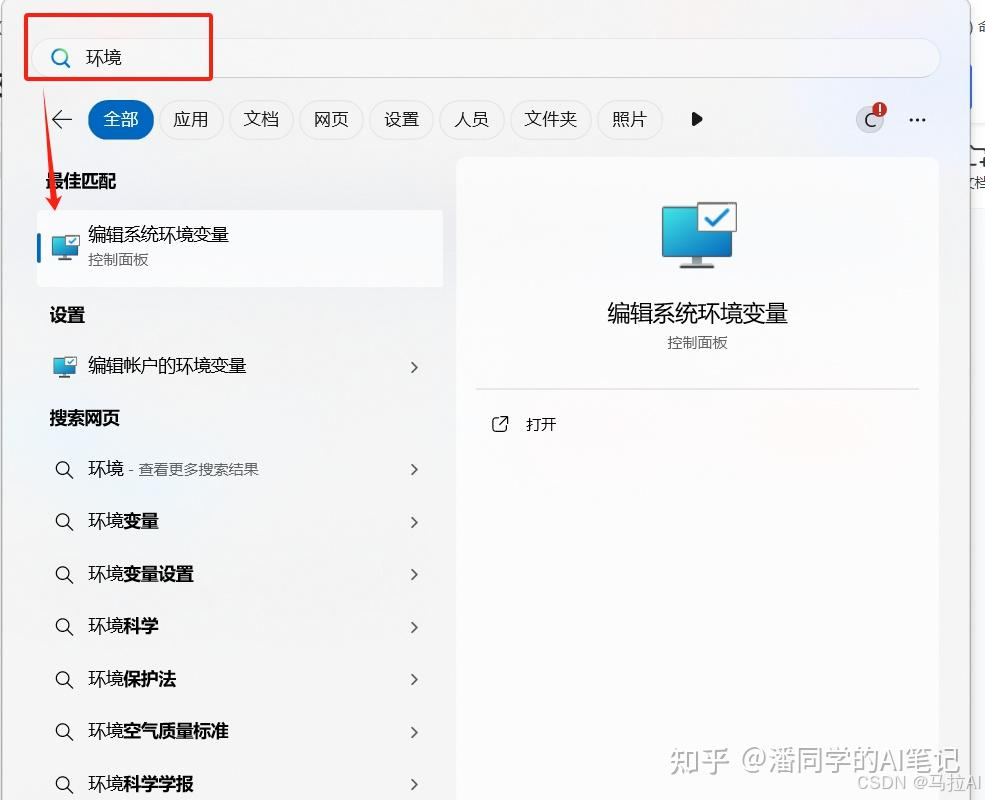The image size is (985, 800).
Task: Expand chevron for 环境科学 suggestion
Action: coord(414,627)
